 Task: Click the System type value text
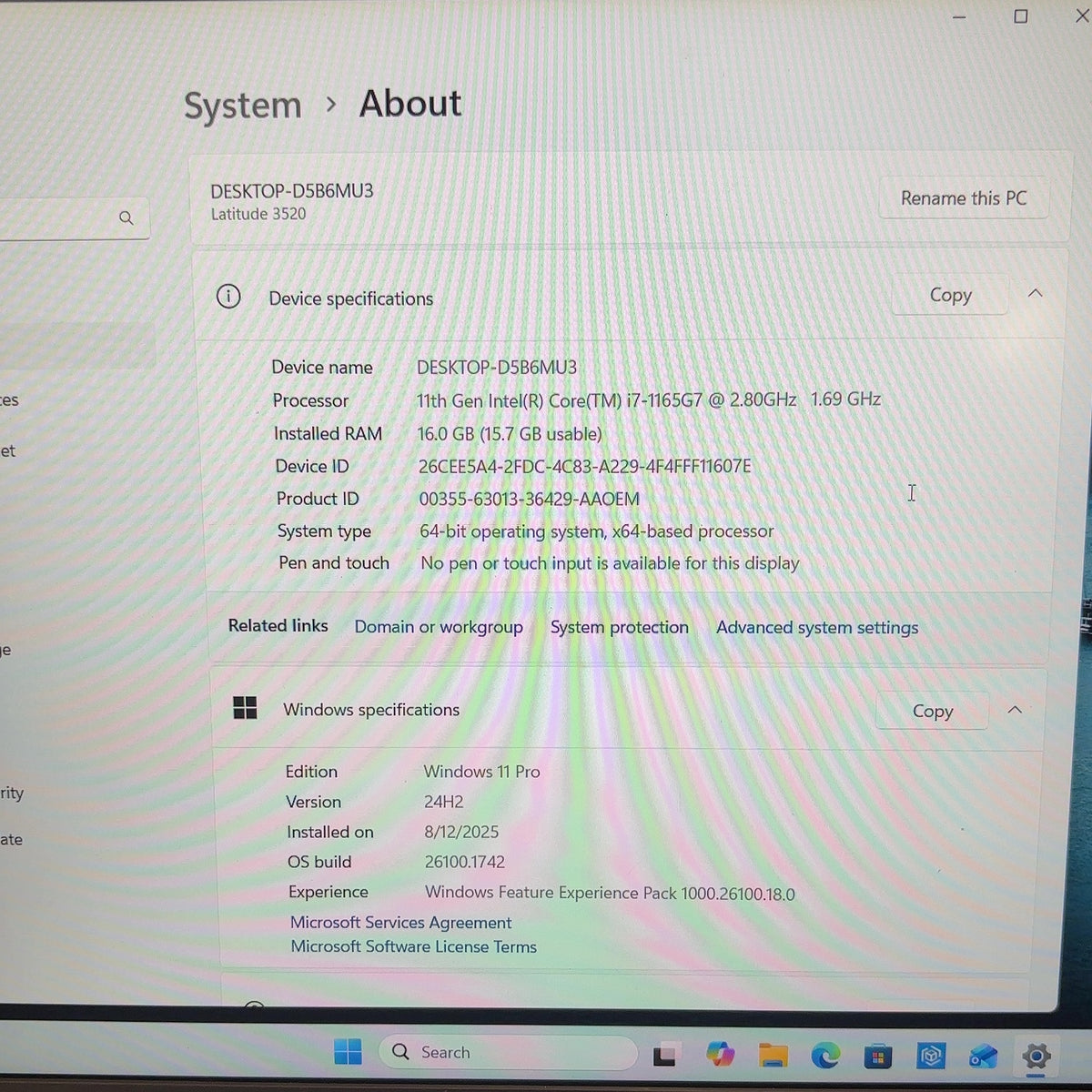597,531
